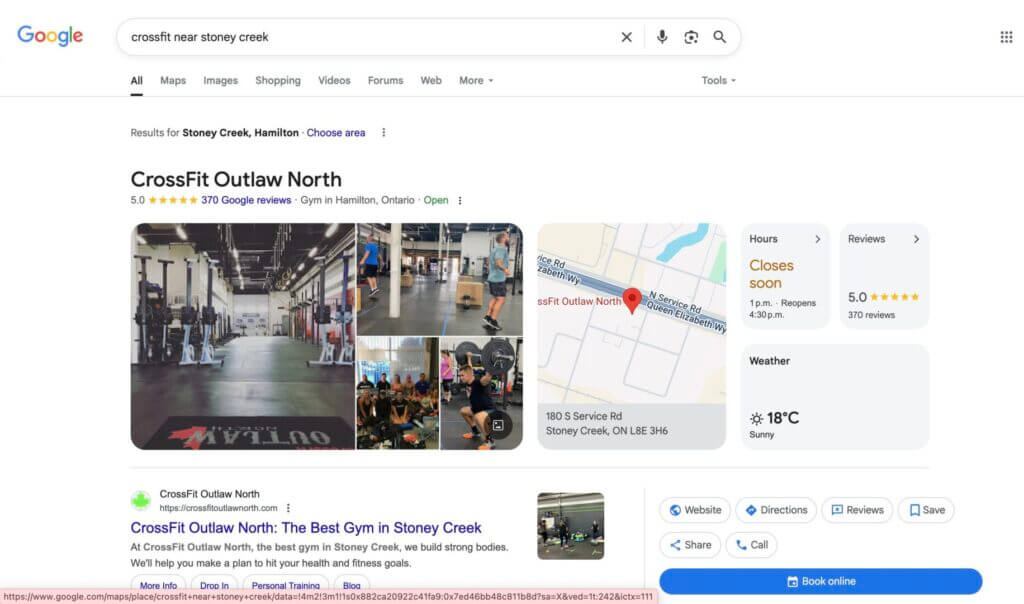Expand the More search categories dropdown

pos(475,80)
